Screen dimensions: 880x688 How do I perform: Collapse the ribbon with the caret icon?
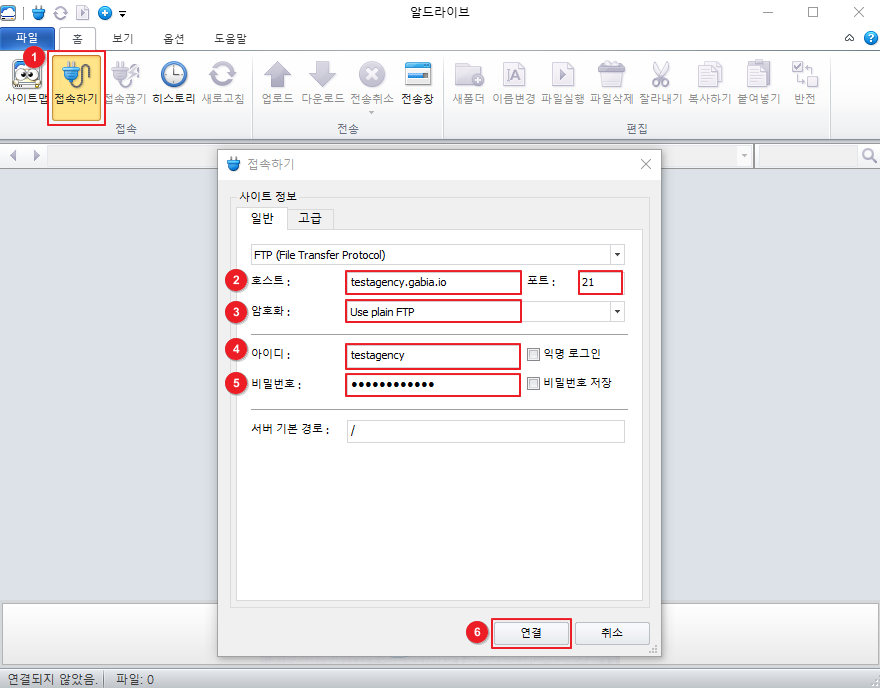click(849, 38)
